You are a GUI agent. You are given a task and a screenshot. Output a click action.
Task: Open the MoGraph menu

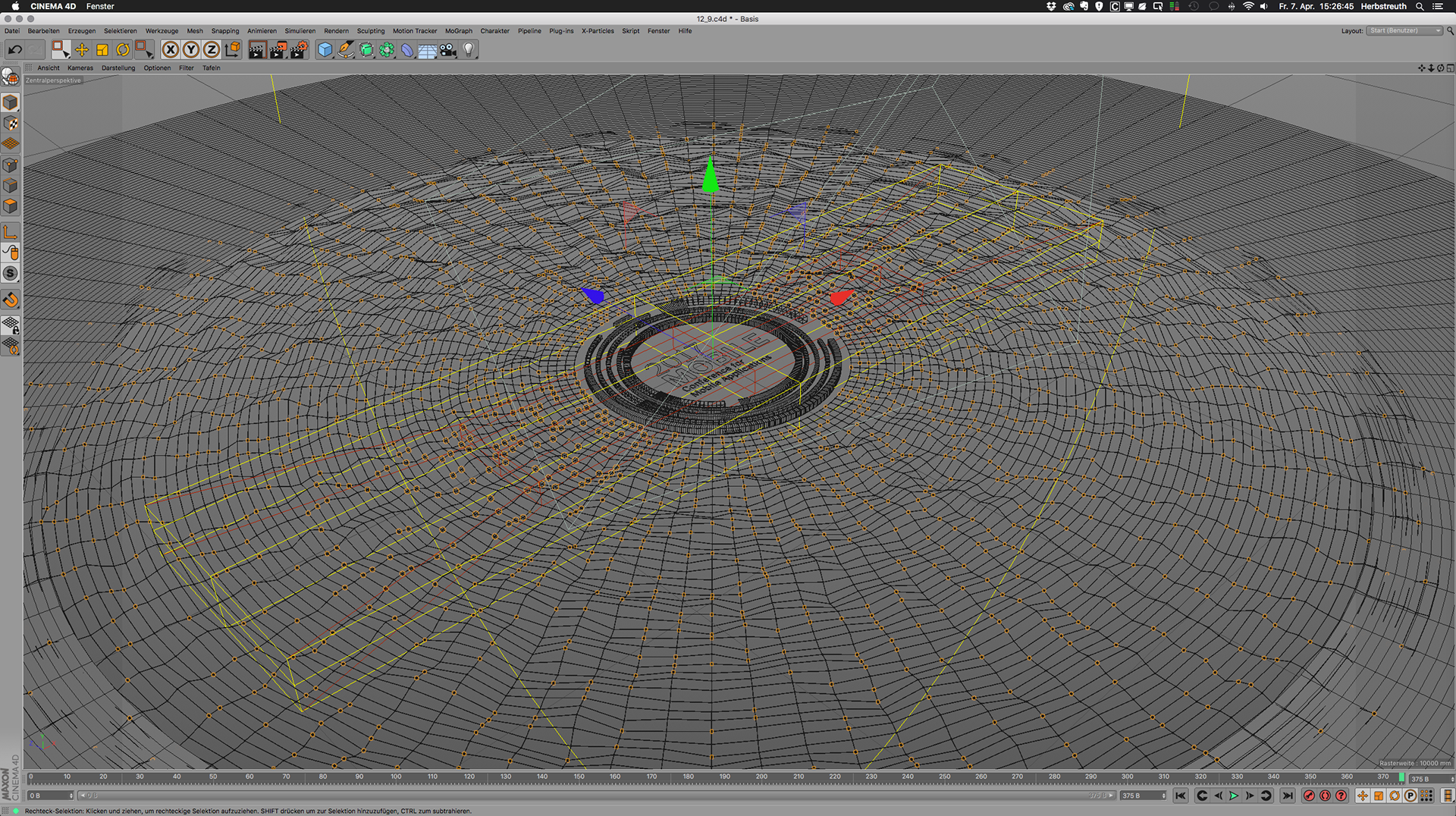tap(459, 31)
